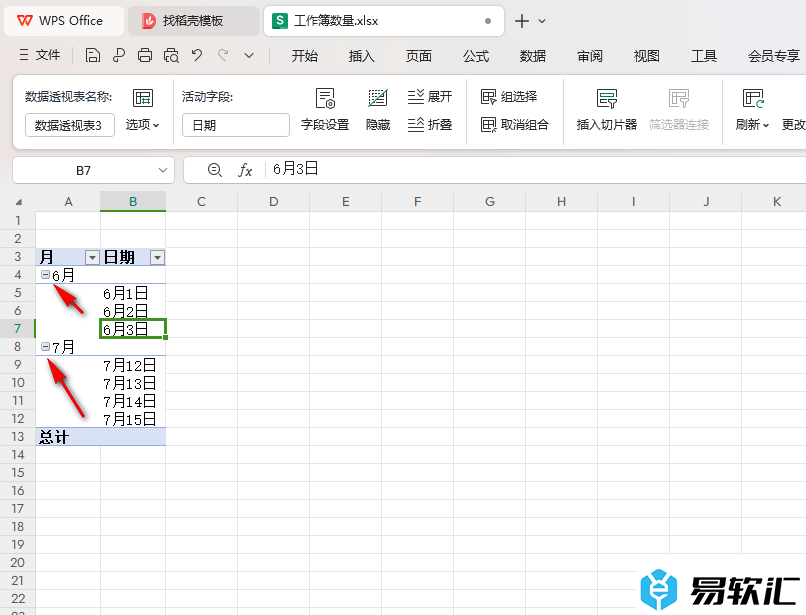Screen dimensions: 806x615
Task: Expand the new tab dropdown chevron
Action: (x=542, y=21)
